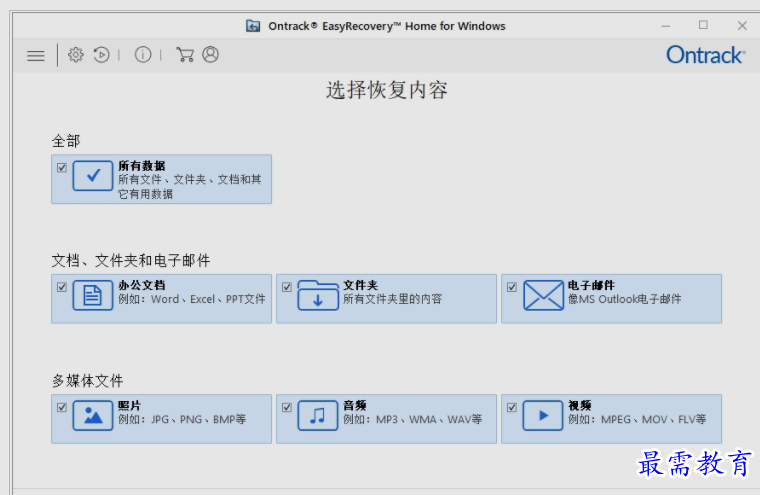Click the 照片 picture icon

point(93,415)
